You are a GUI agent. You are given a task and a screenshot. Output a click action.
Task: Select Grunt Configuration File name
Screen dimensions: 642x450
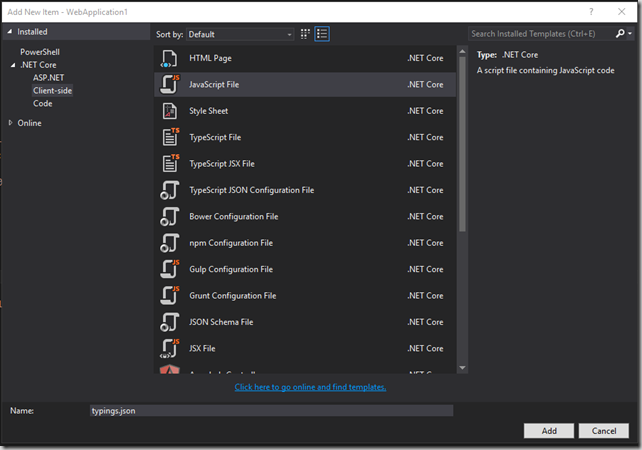pos(233,296)
